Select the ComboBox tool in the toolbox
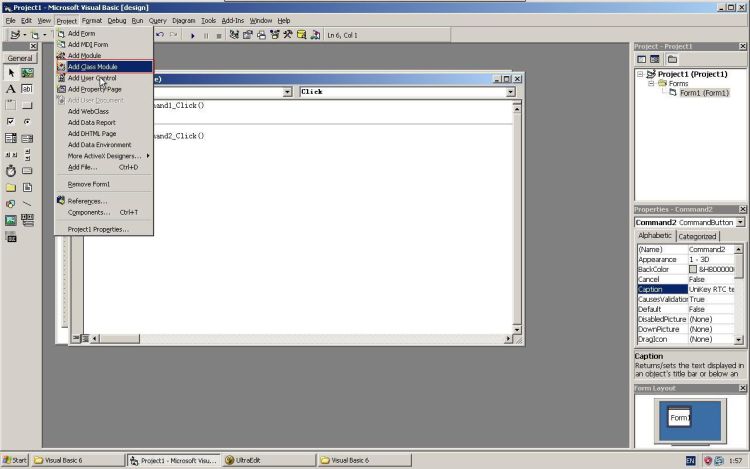This screenshot has width=750, height=469. click(11, 138)
